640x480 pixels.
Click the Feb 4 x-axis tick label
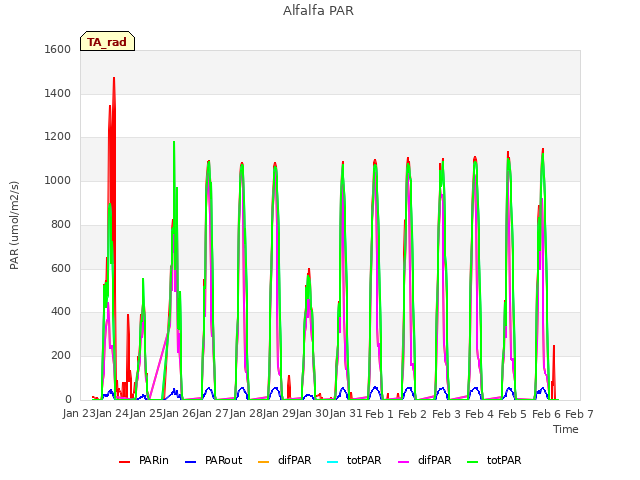(x=479, y=414)
